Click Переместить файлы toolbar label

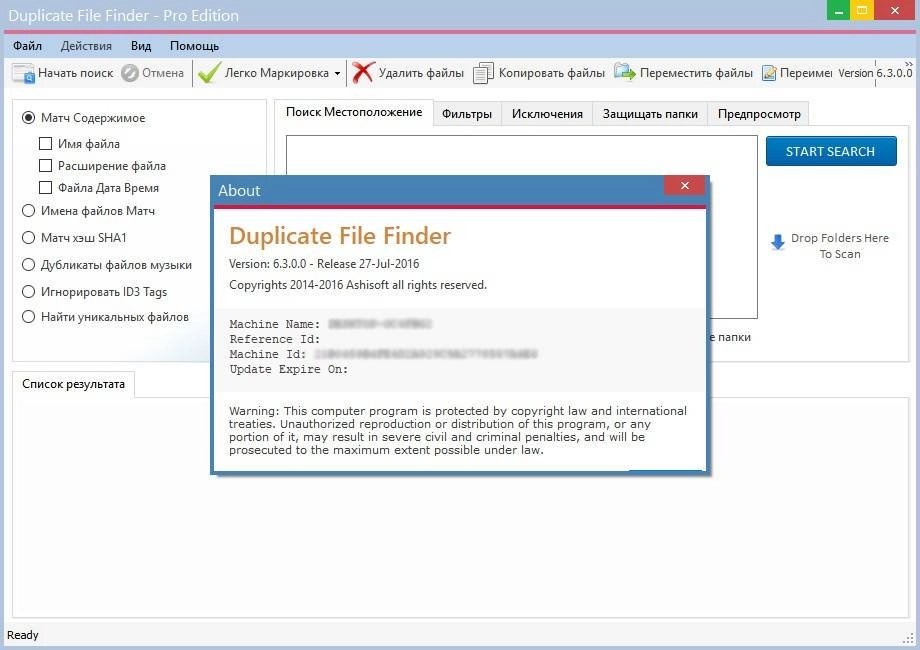point(696,73)
